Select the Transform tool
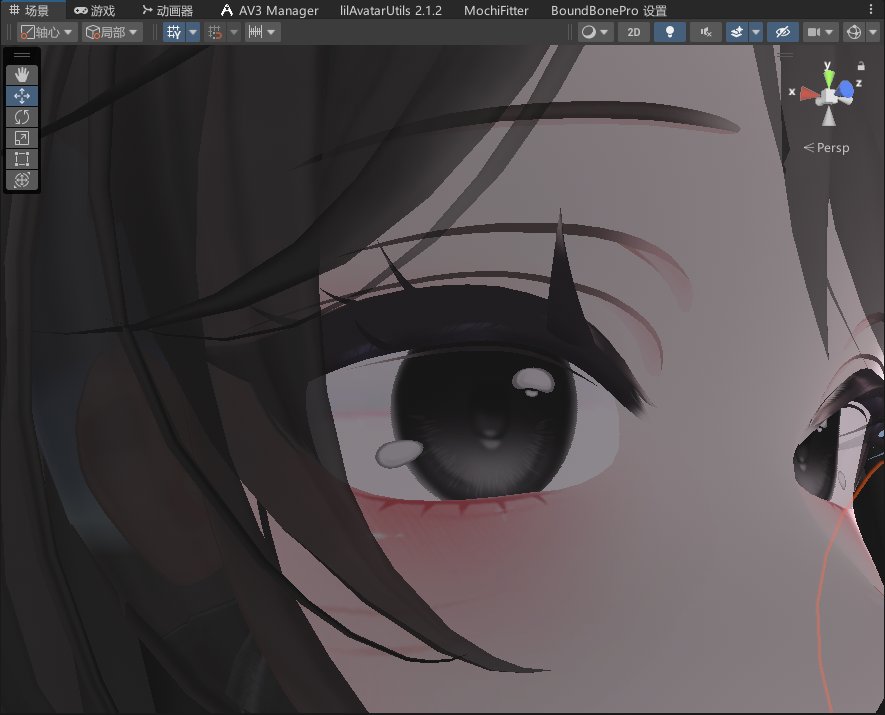885x715 pixels. tap(22, 180)
